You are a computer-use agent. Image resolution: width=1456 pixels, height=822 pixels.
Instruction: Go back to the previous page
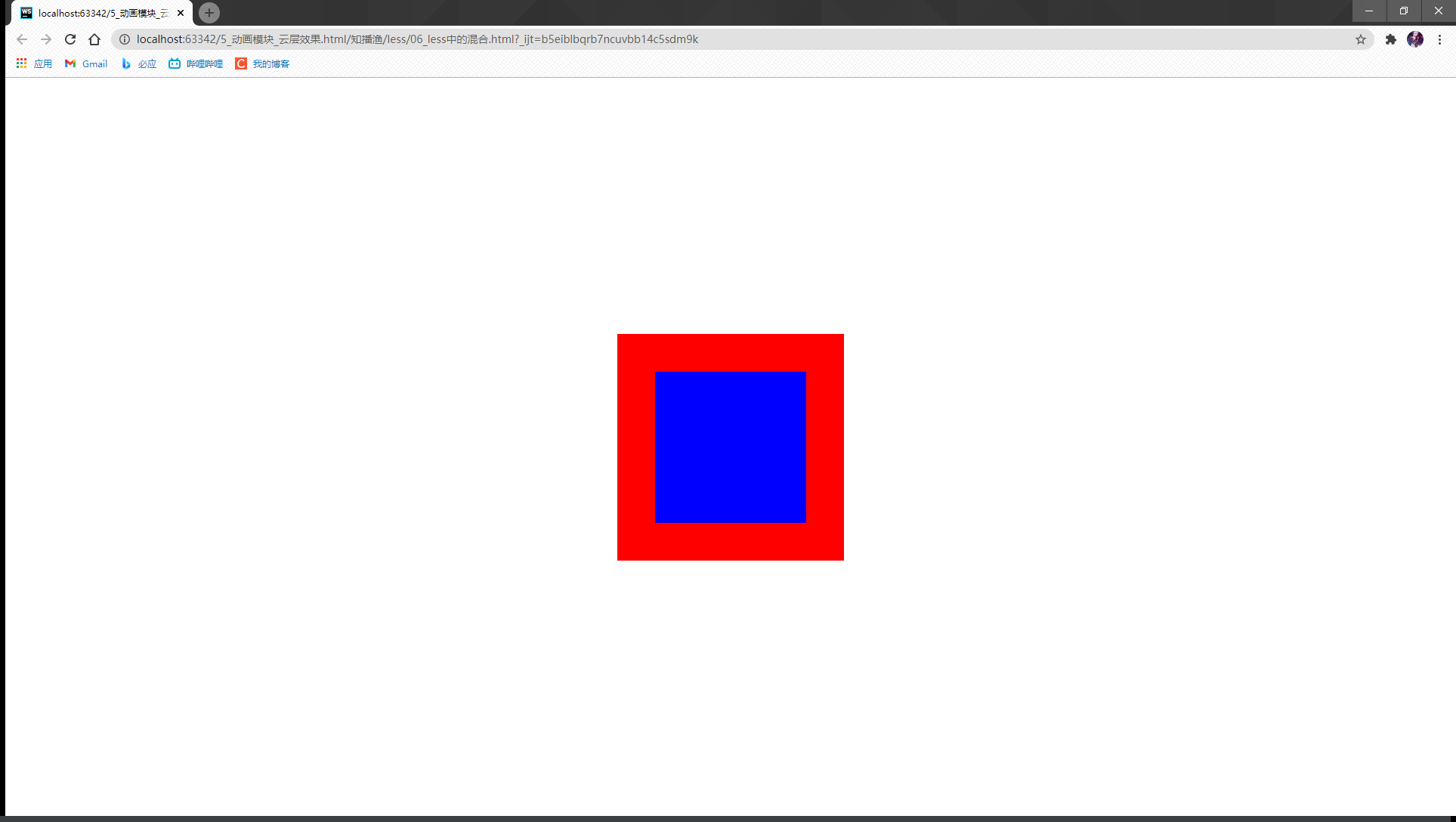[22, 39]
